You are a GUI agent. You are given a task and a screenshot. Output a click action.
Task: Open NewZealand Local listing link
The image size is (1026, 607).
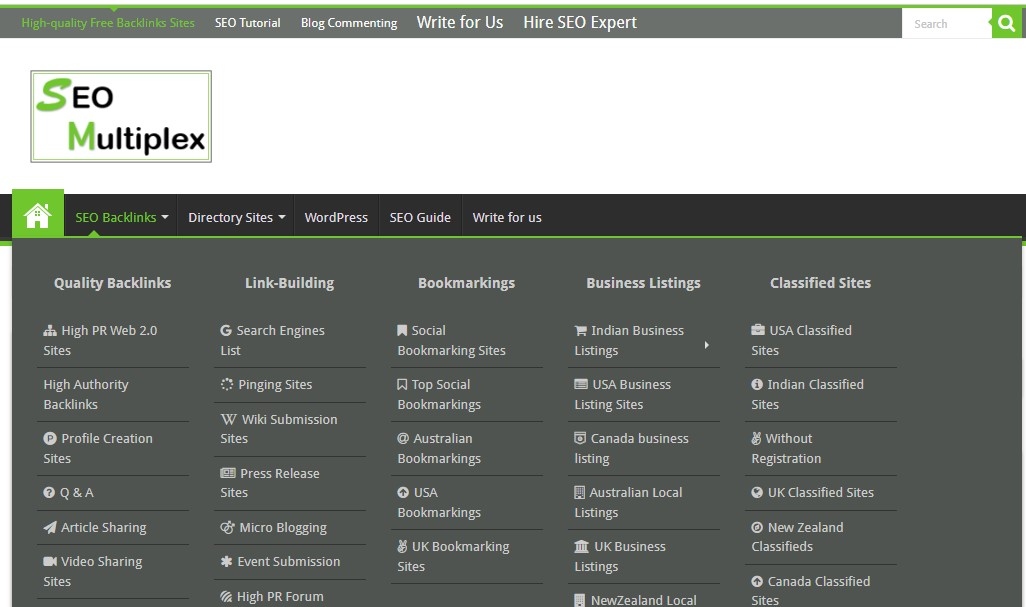click(x=635, y=600)
